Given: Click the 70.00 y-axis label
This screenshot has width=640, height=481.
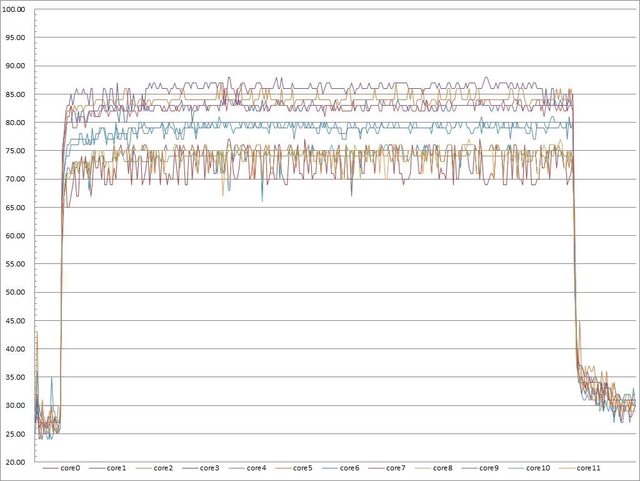Looking at the screenshot, I should [x=19, y=180].
